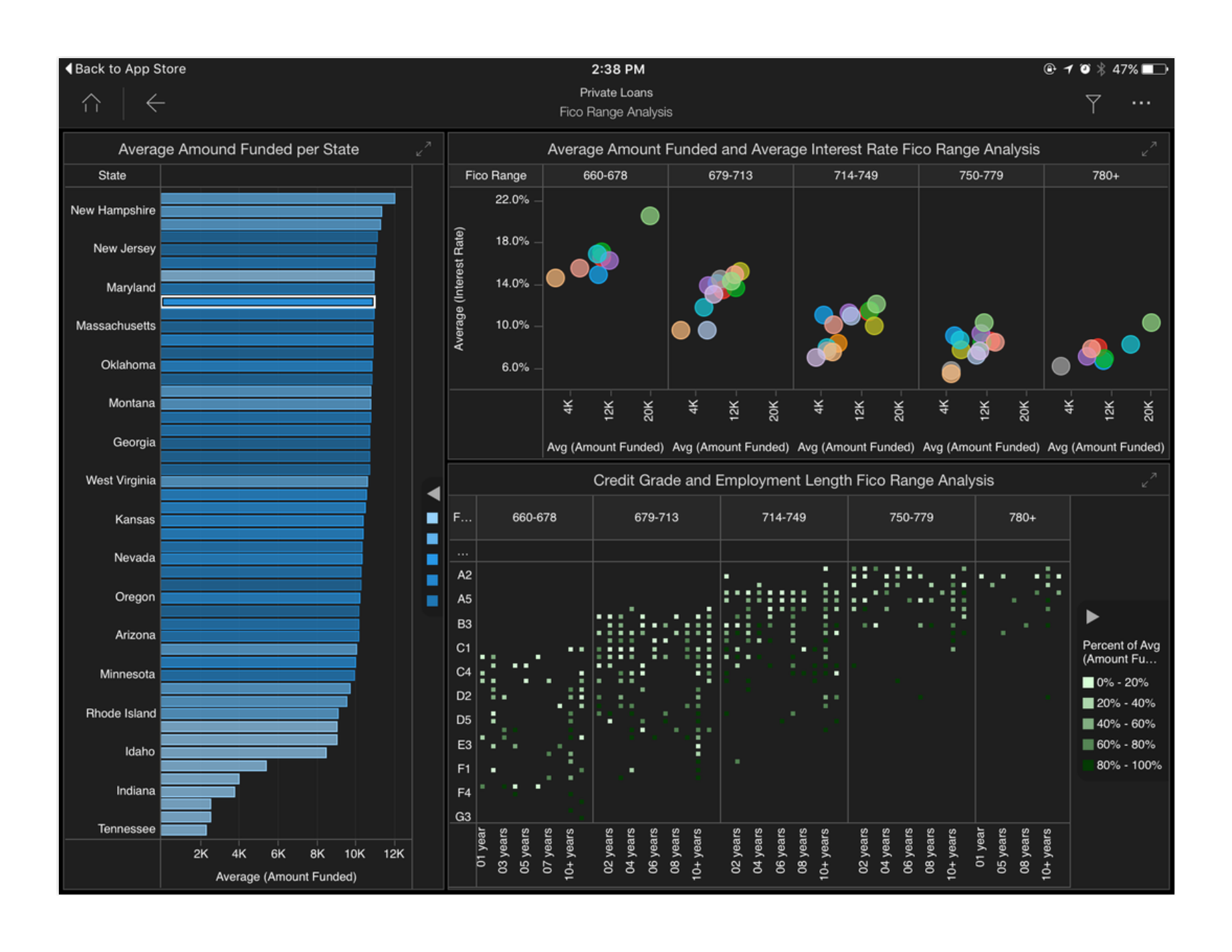Click the green bubble at top of 780+
This screenshot has height=952, width=1232.
click(1151, 323)
